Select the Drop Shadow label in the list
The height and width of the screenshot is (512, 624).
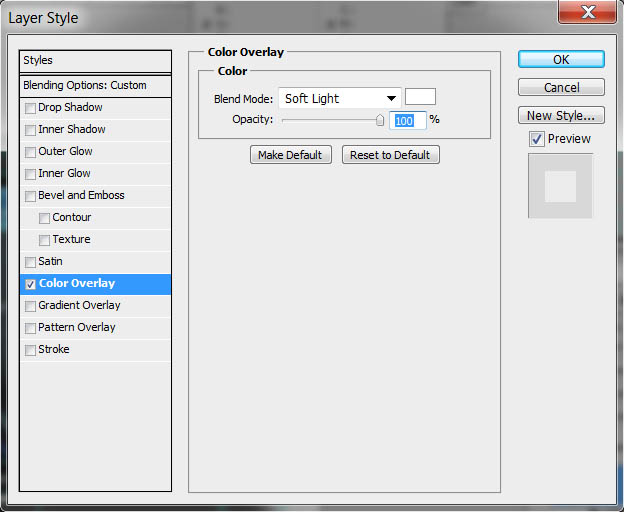point(70,107)
